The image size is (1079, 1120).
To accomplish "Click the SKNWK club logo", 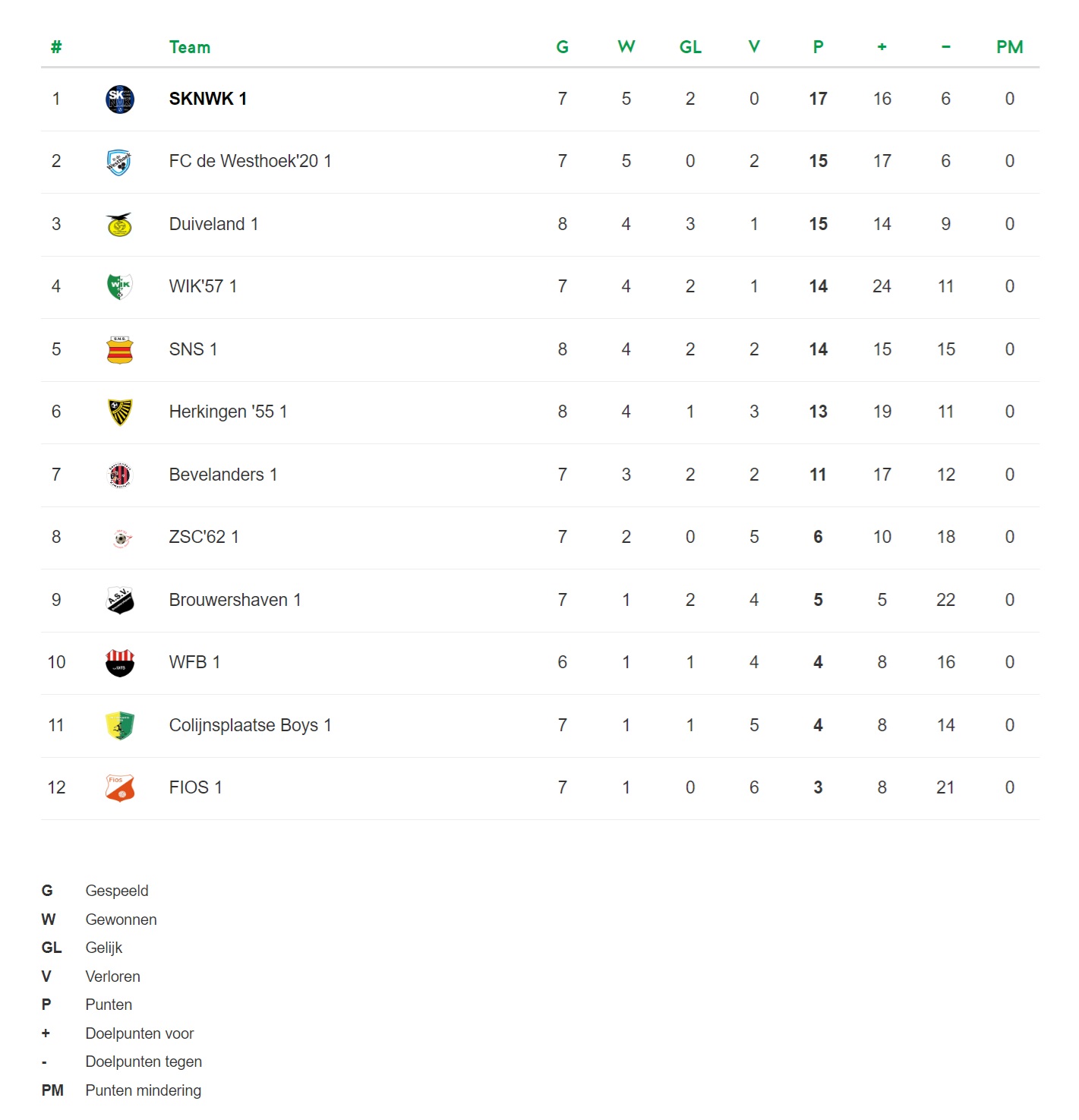I will [120, 99].
